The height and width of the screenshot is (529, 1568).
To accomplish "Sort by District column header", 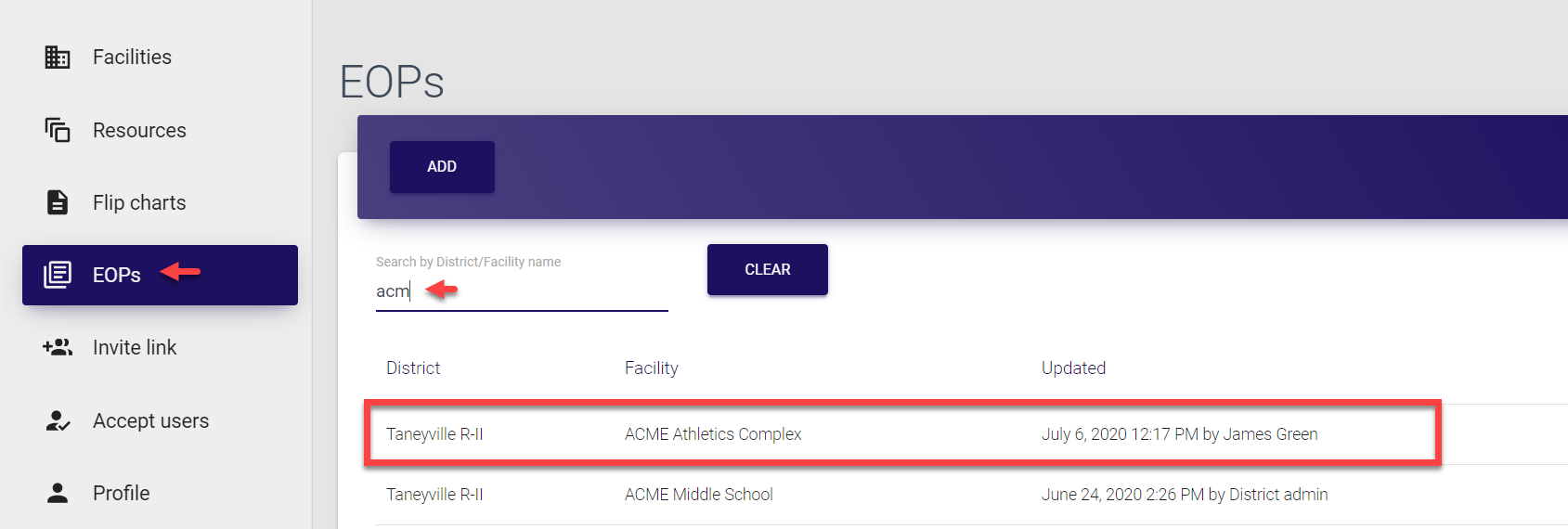I will (x=413, y=368).
